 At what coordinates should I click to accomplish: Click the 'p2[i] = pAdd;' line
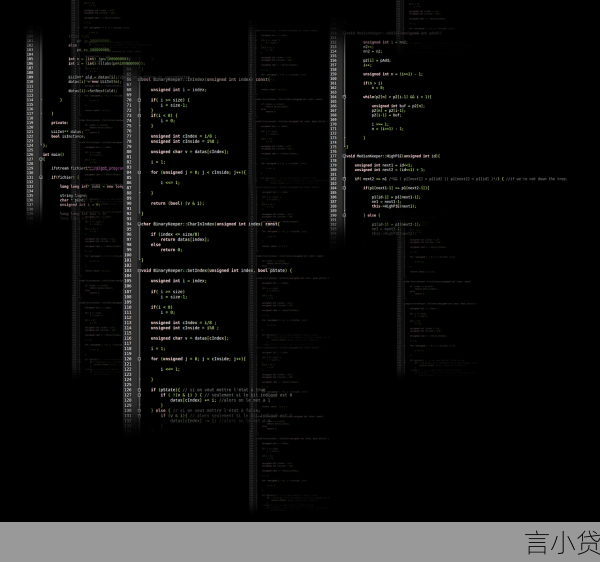tap(377, 60)
